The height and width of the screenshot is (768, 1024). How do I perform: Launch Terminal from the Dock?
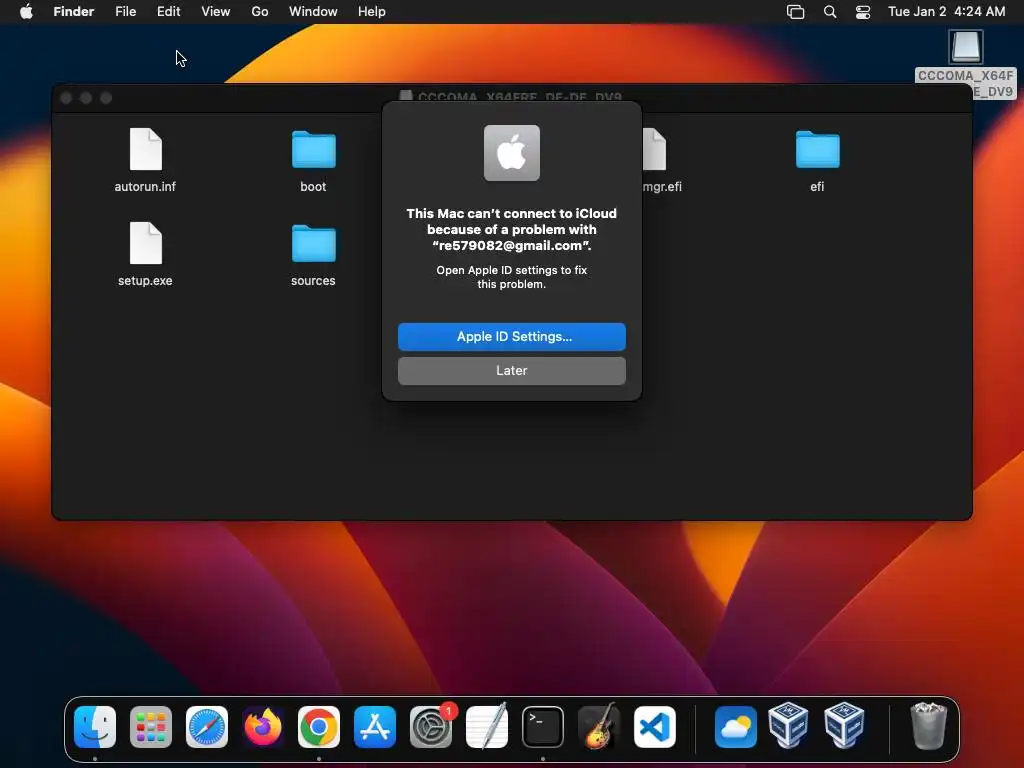coord(543,726)
